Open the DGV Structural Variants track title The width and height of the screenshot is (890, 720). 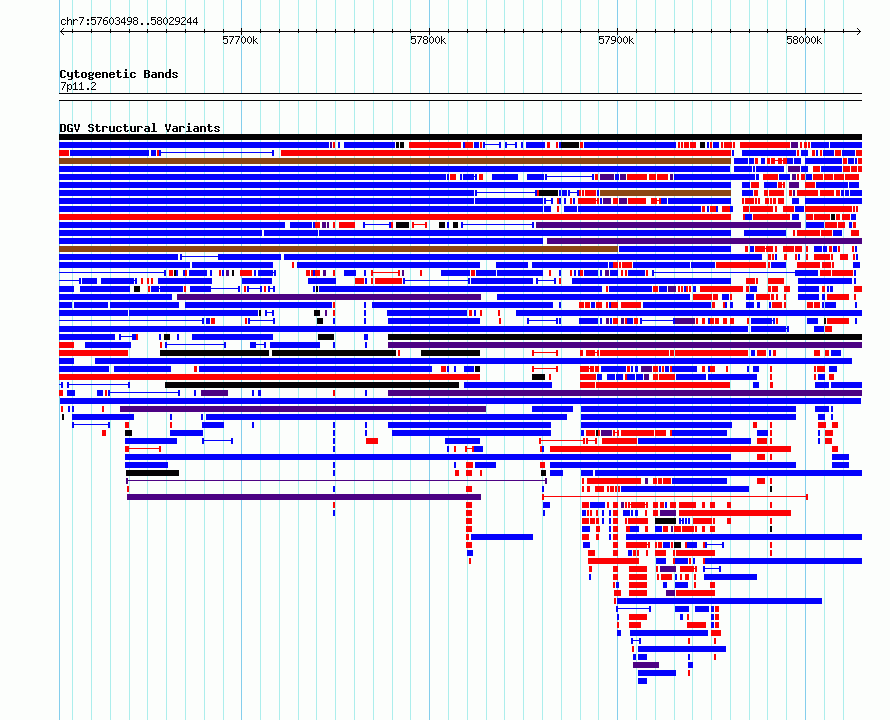[140, 128]
